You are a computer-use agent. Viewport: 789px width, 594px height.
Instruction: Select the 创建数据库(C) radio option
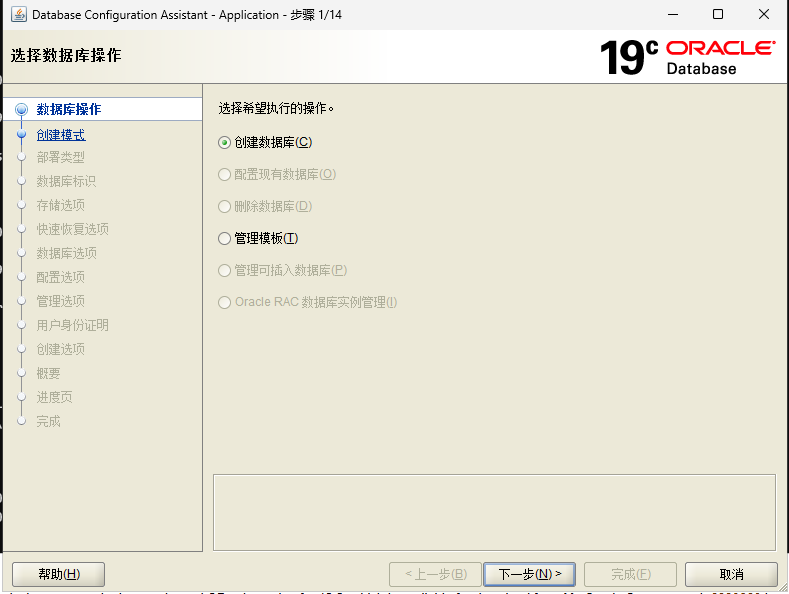tap(266, 142)
